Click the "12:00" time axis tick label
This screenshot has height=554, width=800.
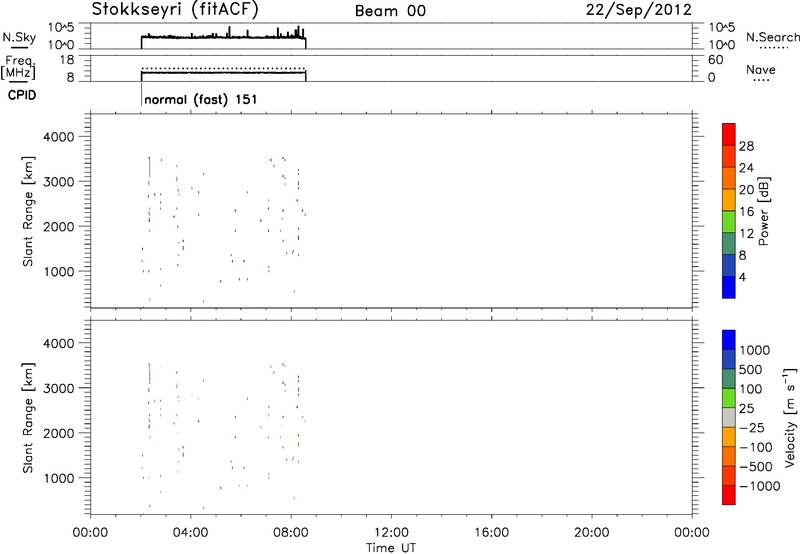click(391, 533)
